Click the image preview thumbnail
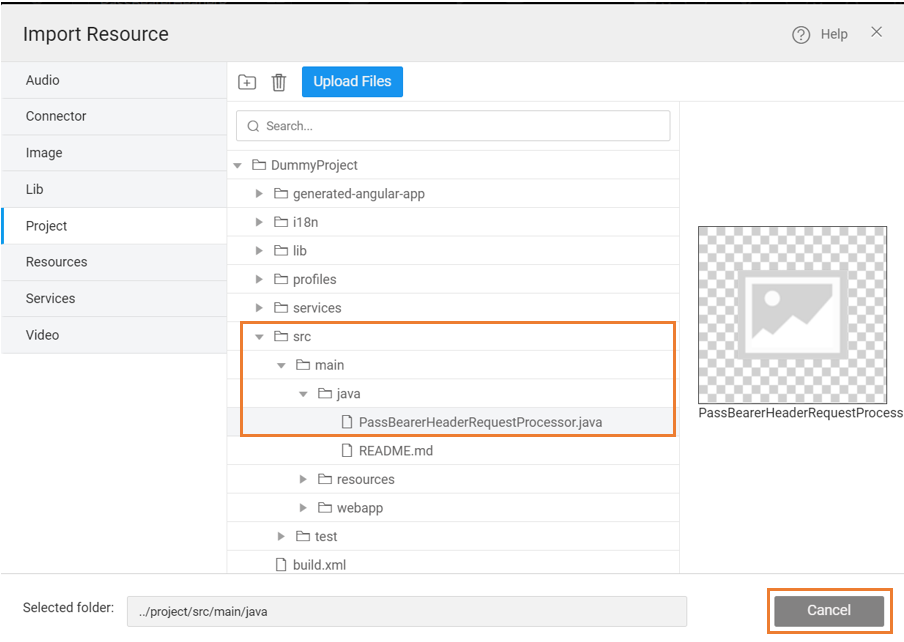Screen dimensions: 904x642 [x=792, y=315]
